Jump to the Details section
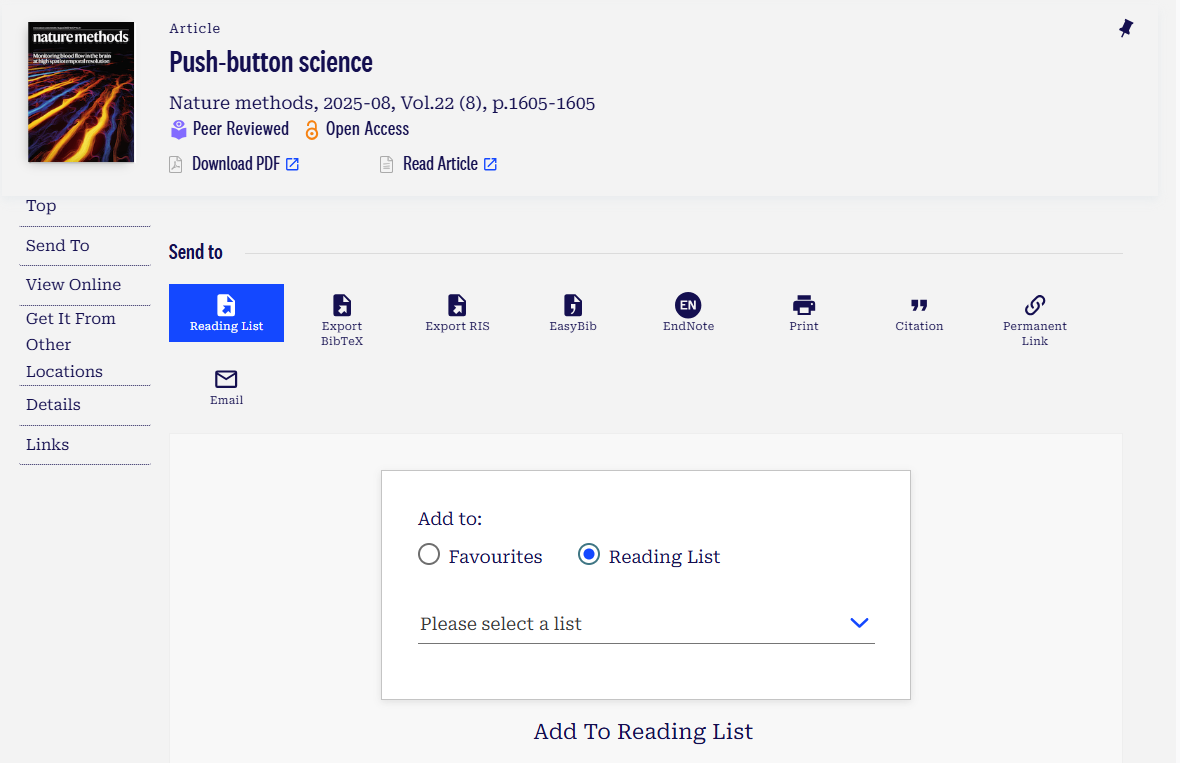The image size is (1180, 763). click(x=53, y=405)
